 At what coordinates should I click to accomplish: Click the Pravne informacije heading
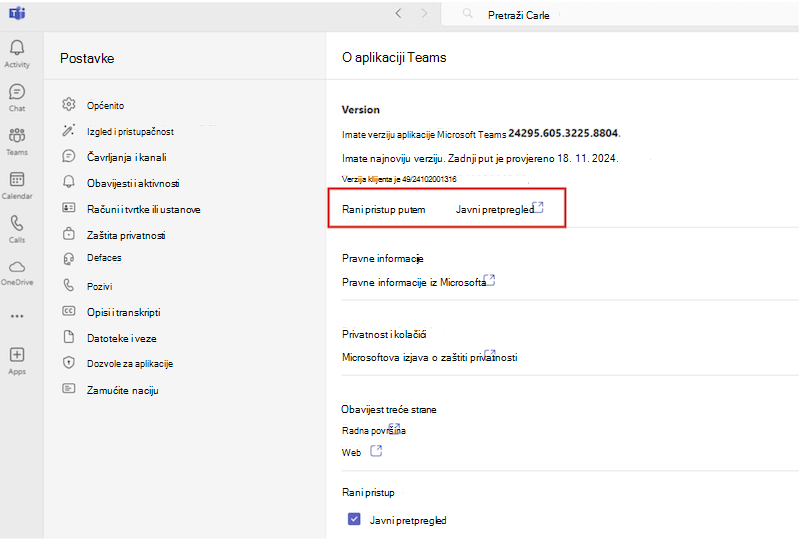[383, 259]
